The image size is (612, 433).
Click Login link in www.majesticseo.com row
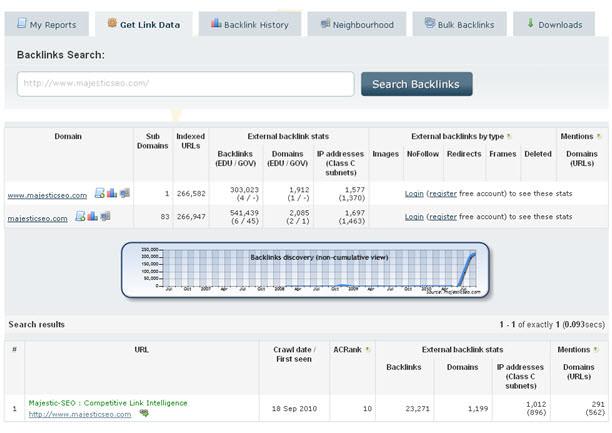tap(414, 193)
